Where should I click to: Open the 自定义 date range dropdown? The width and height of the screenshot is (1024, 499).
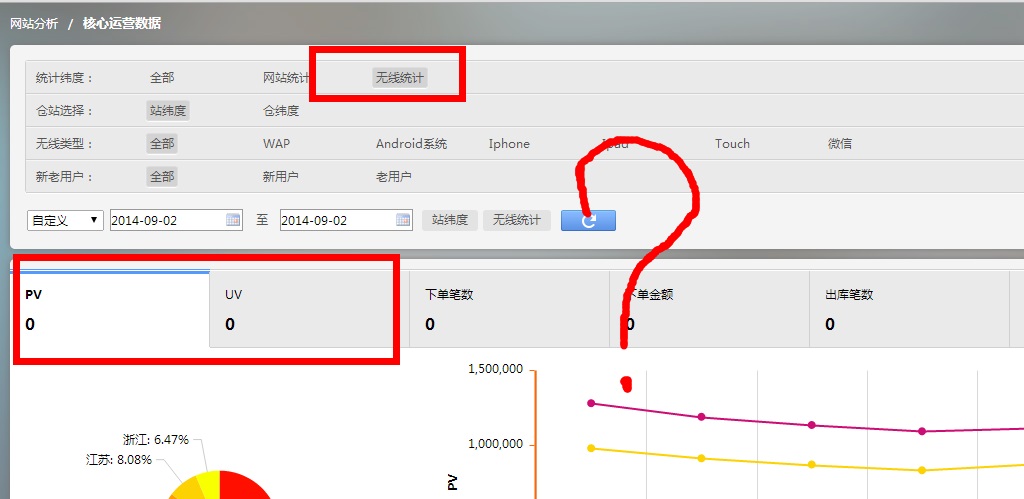point(65,220)
